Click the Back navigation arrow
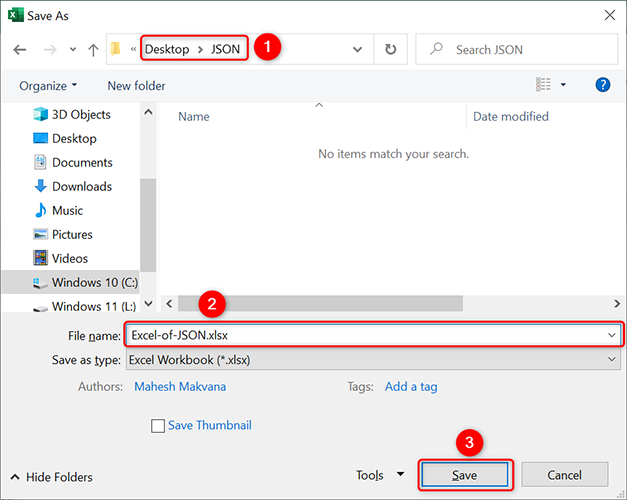This screenshot has width=627, height=500. point(21,49)
